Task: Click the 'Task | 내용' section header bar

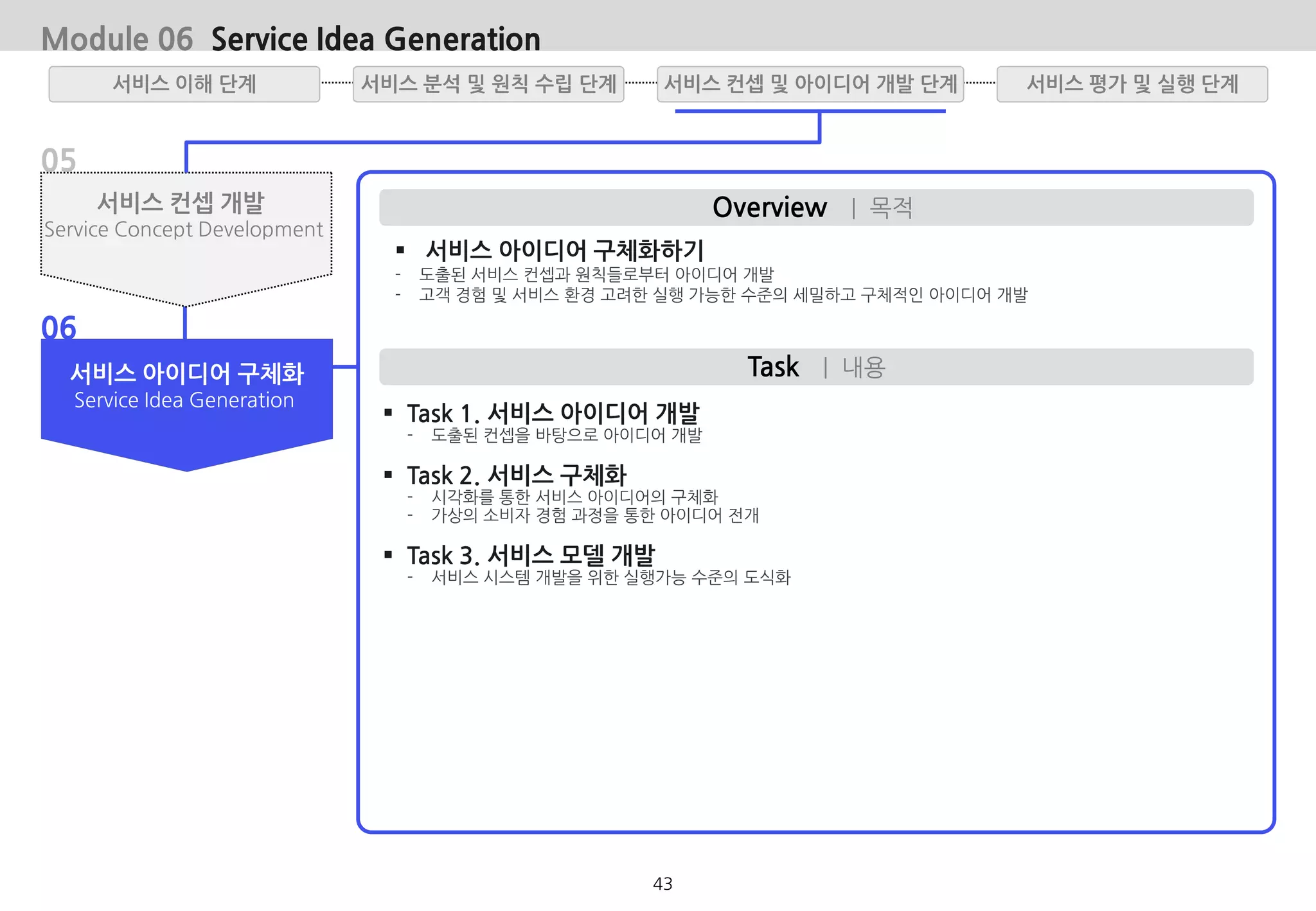Action: pos(816,367)
